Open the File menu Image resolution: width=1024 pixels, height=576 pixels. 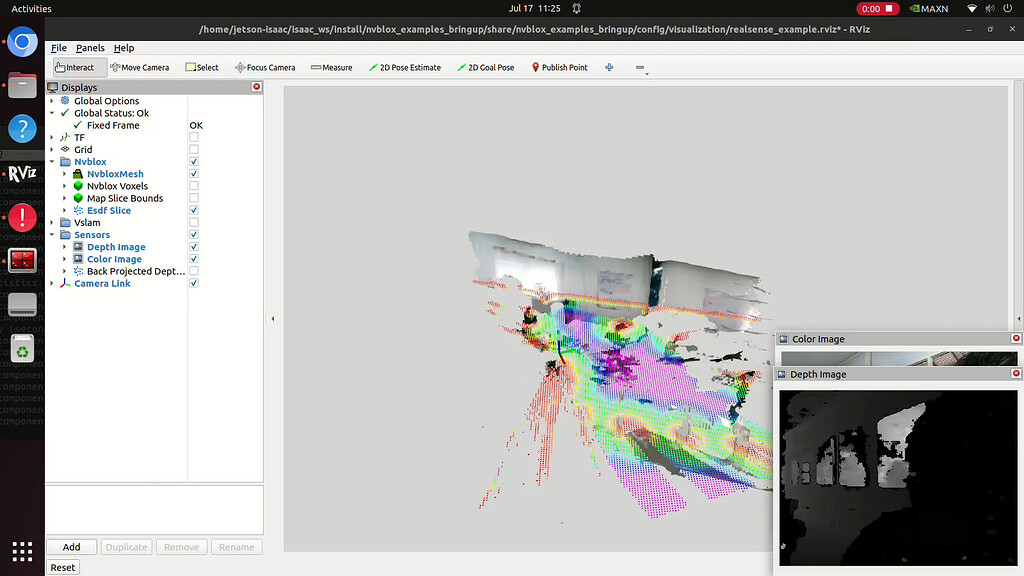[x=58, y=47]
